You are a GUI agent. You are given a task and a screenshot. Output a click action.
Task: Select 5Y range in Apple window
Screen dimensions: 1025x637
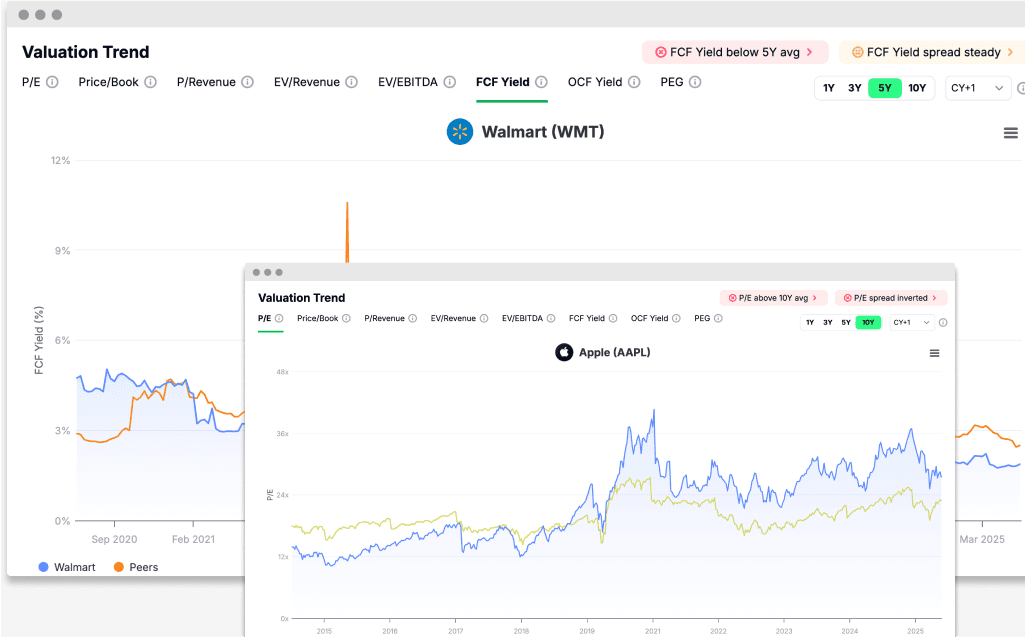846,322
